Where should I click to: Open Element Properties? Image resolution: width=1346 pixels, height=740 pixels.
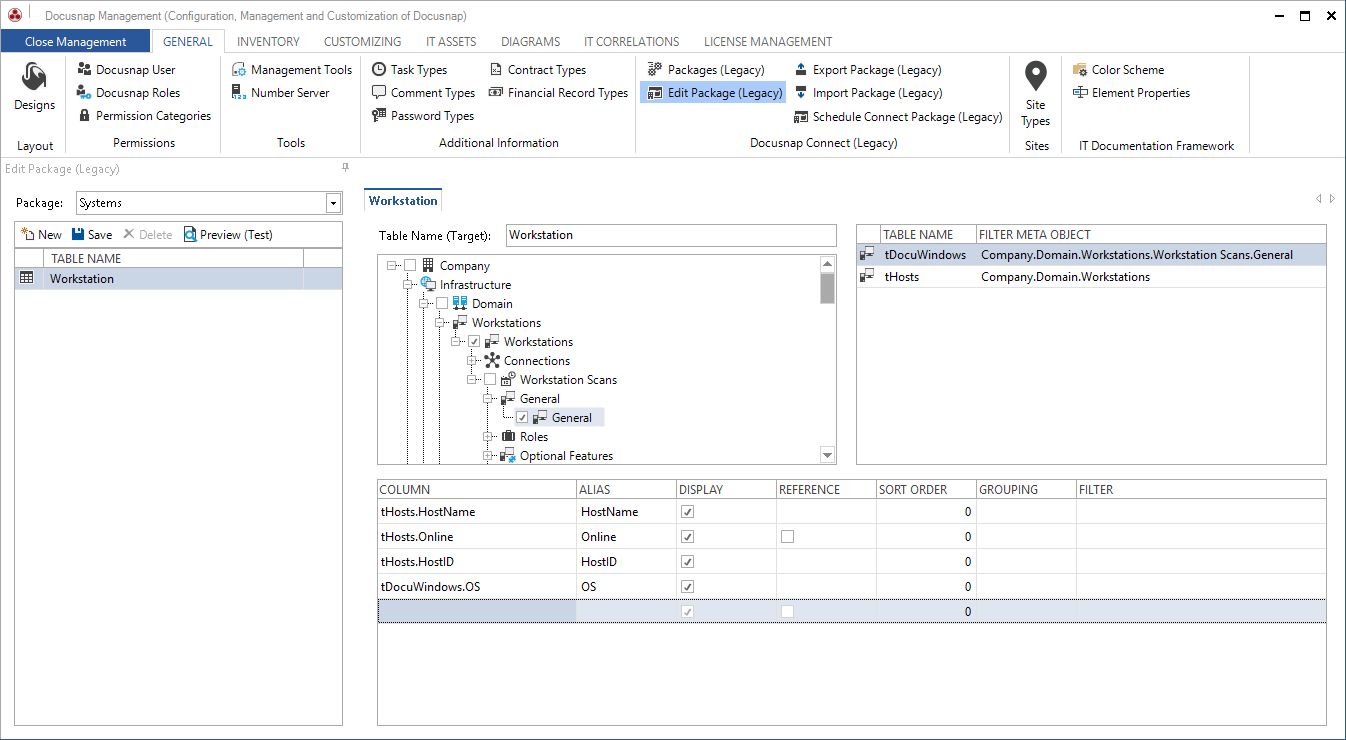[x=1131, y=93]
